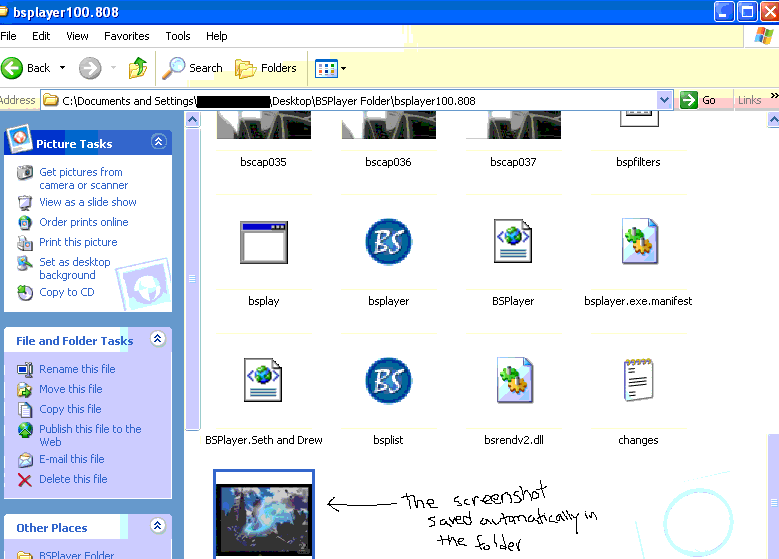Open the address bar dropdown
The width and height of the screenshot is (779, 559).
[x=664, y=100]
